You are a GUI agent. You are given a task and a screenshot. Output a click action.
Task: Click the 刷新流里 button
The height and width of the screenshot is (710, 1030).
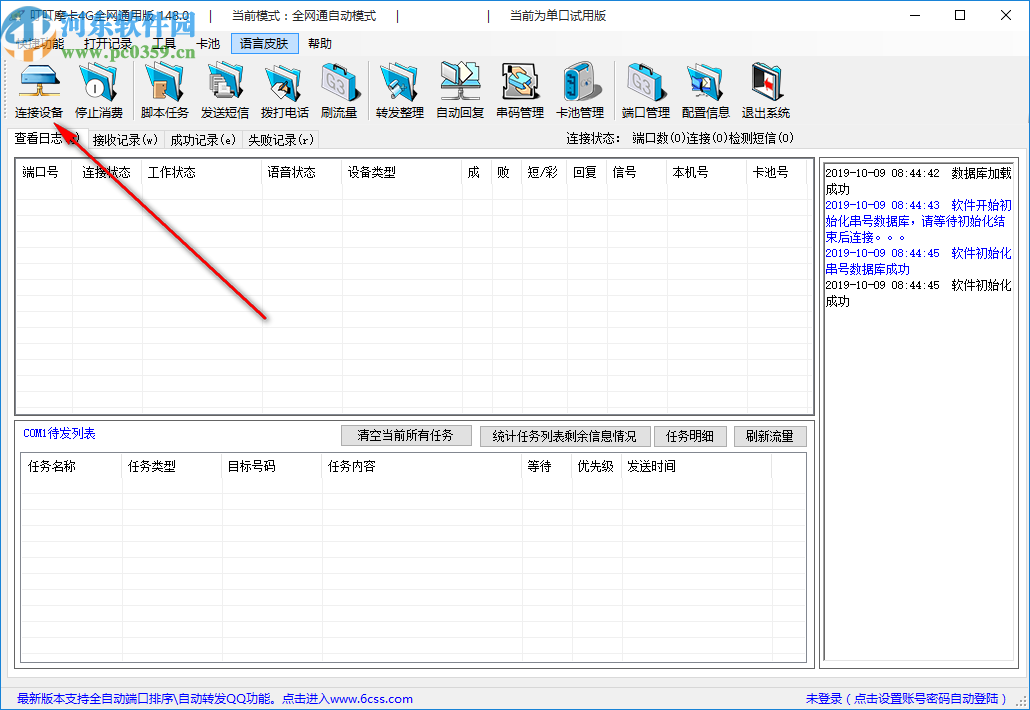(x=770, y=435)
